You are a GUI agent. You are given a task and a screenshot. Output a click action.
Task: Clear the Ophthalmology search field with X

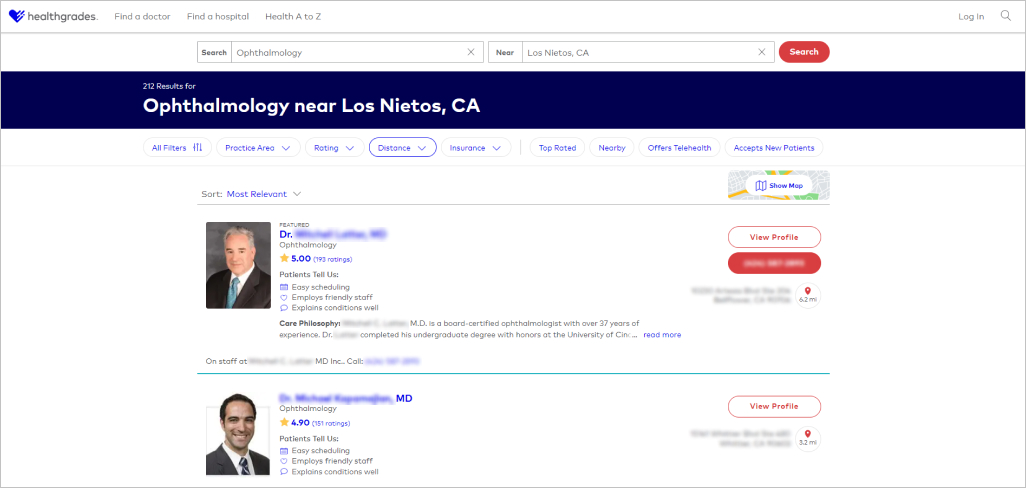click(471, 52)
